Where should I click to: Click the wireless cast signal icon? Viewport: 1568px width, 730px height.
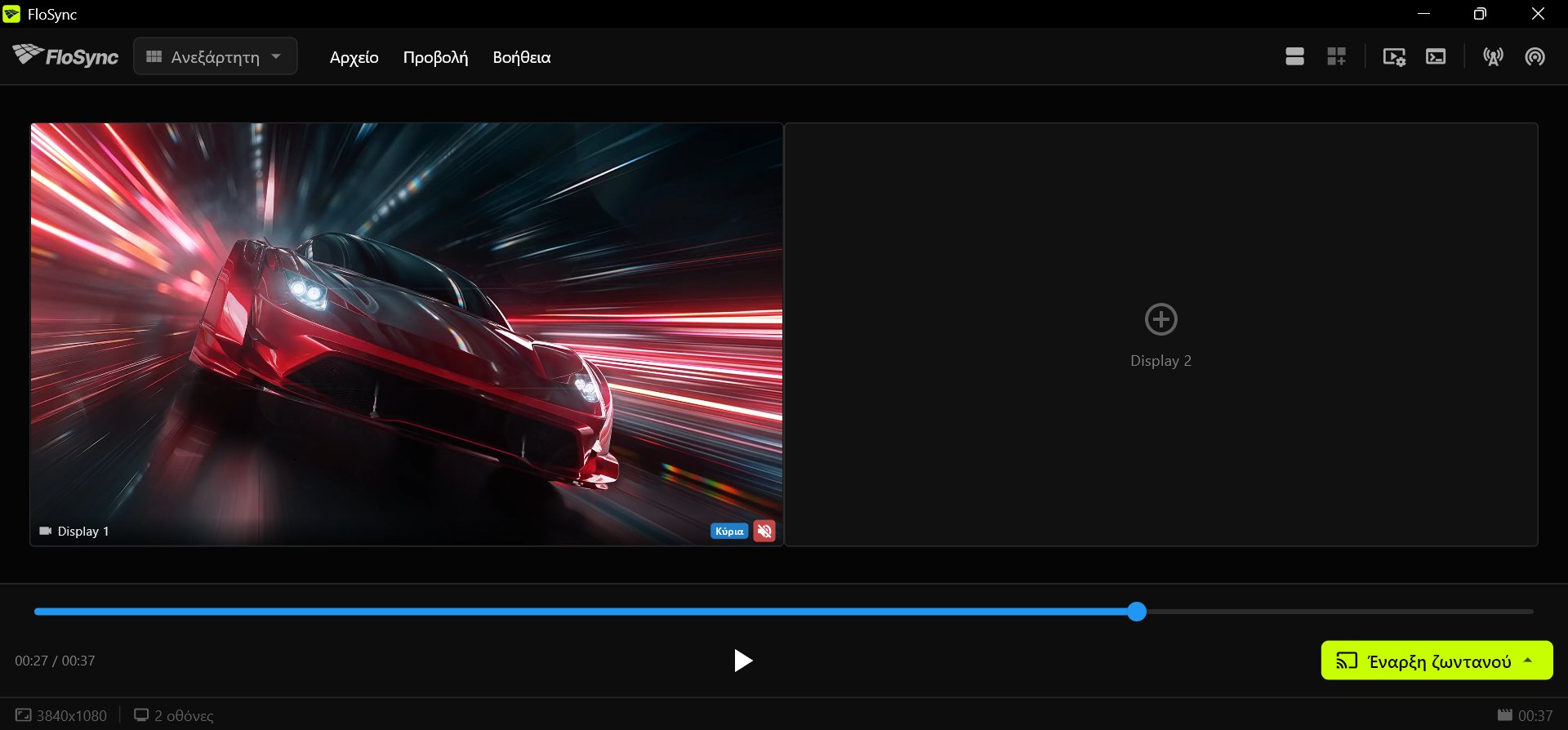(x=1535, y=56)
